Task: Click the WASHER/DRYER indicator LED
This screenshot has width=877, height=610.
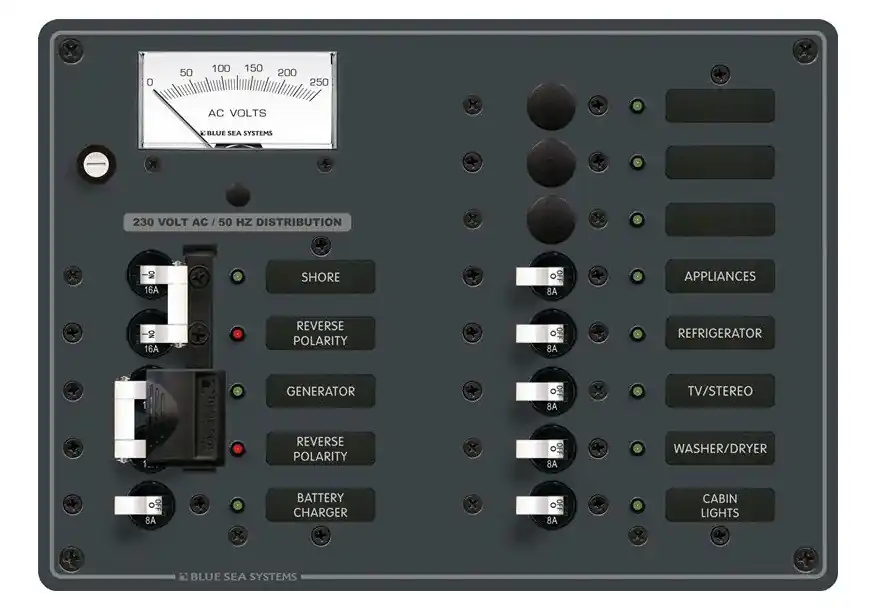Action: [637, 448]
